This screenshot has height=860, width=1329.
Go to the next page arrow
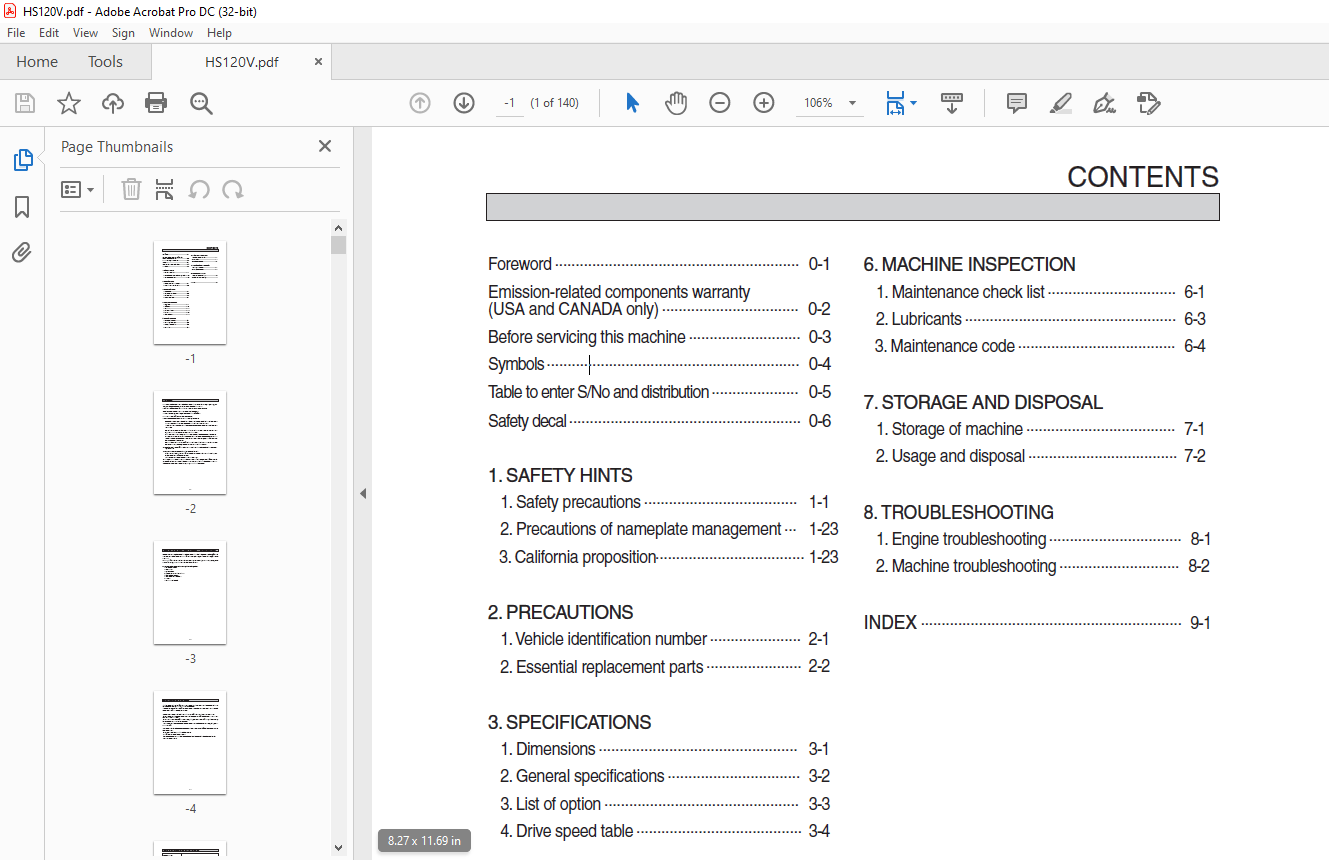[x=464, y=103]
